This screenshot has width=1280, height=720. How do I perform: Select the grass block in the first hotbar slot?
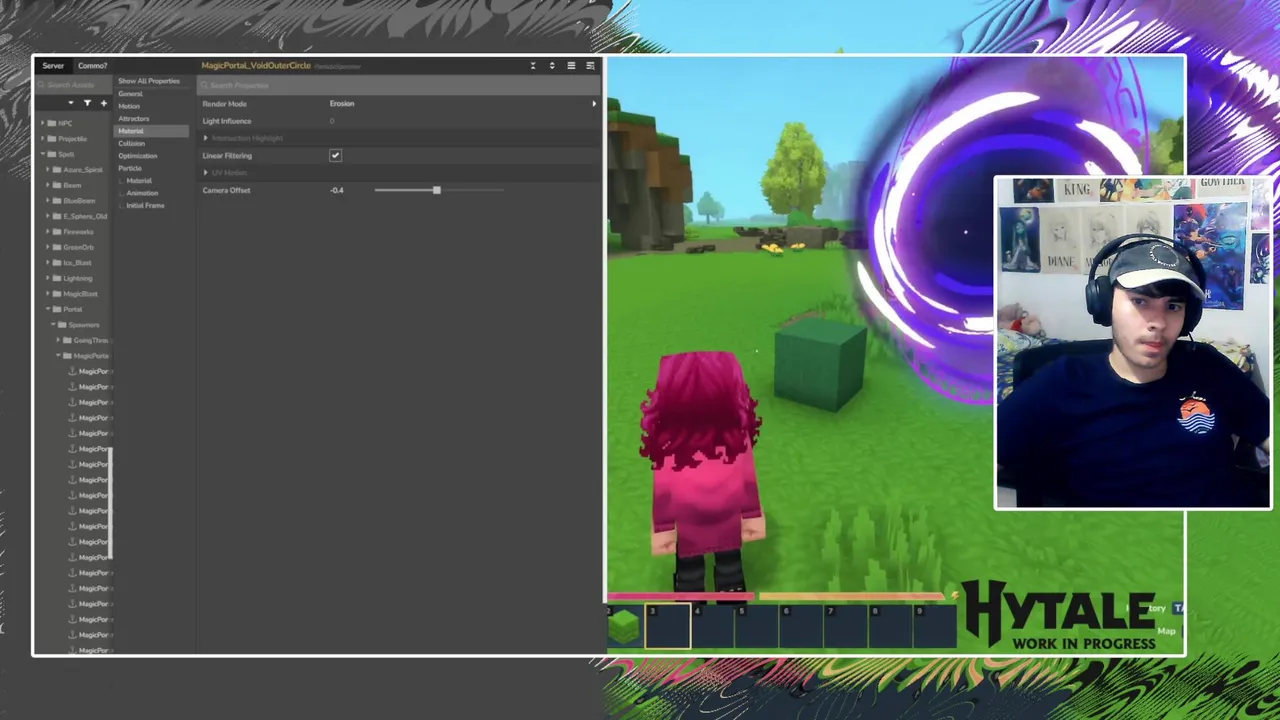pos(624,627)
